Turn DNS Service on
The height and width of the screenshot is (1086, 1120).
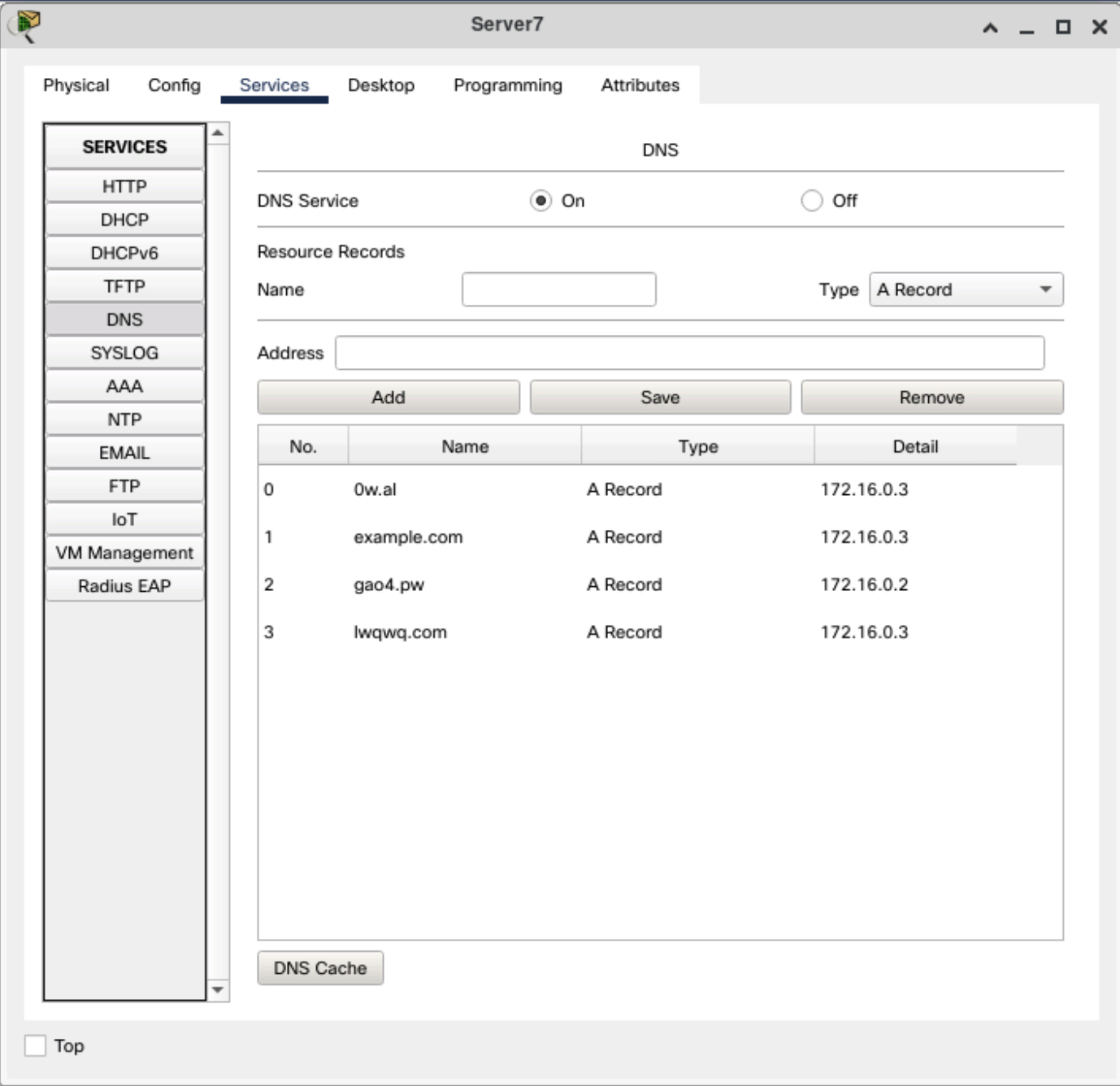click(540, 201)
